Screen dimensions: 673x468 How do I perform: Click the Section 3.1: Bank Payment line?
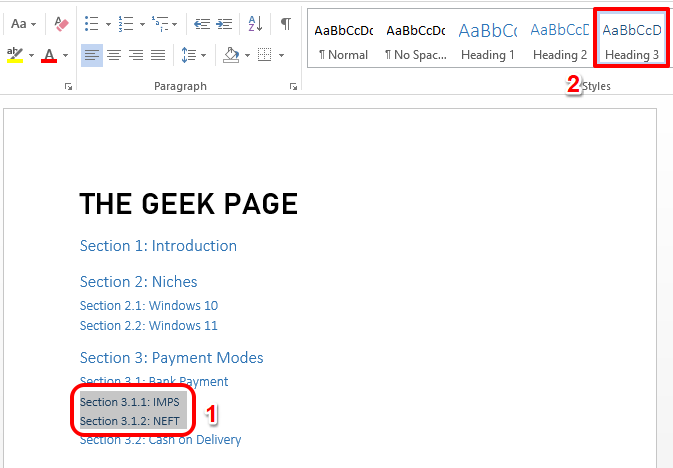(x=154, y=381)
